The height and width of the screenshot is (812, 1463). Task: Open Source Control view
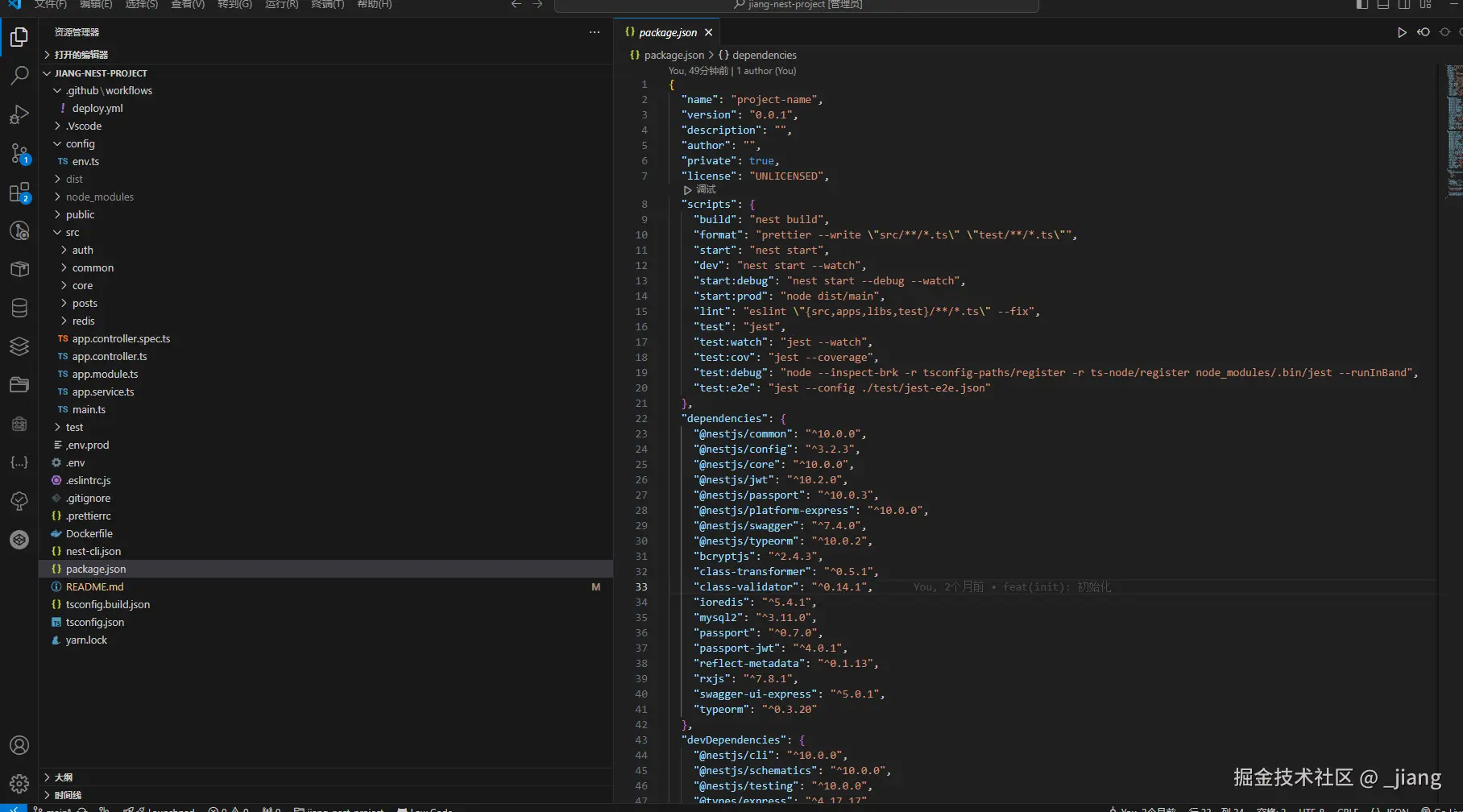(19, 153)
